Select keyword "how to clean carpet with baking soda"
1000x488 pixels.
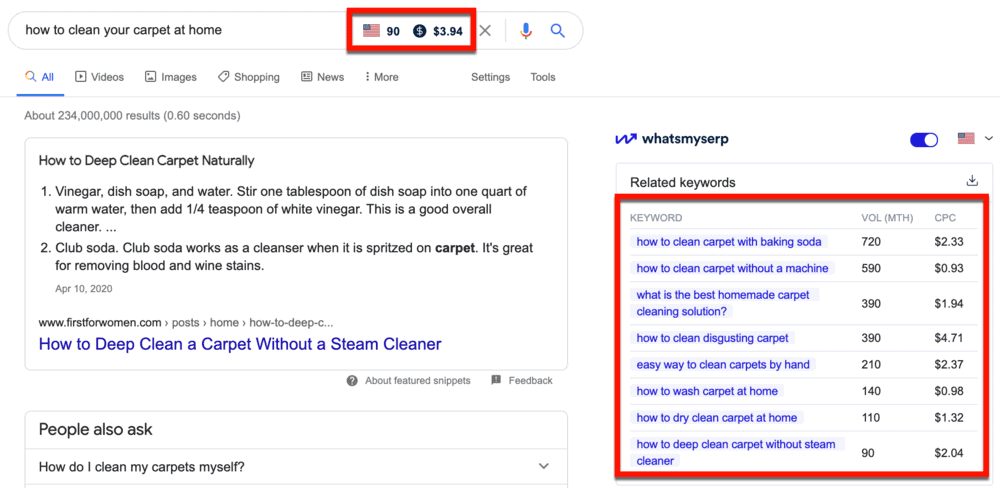(730, 242)
